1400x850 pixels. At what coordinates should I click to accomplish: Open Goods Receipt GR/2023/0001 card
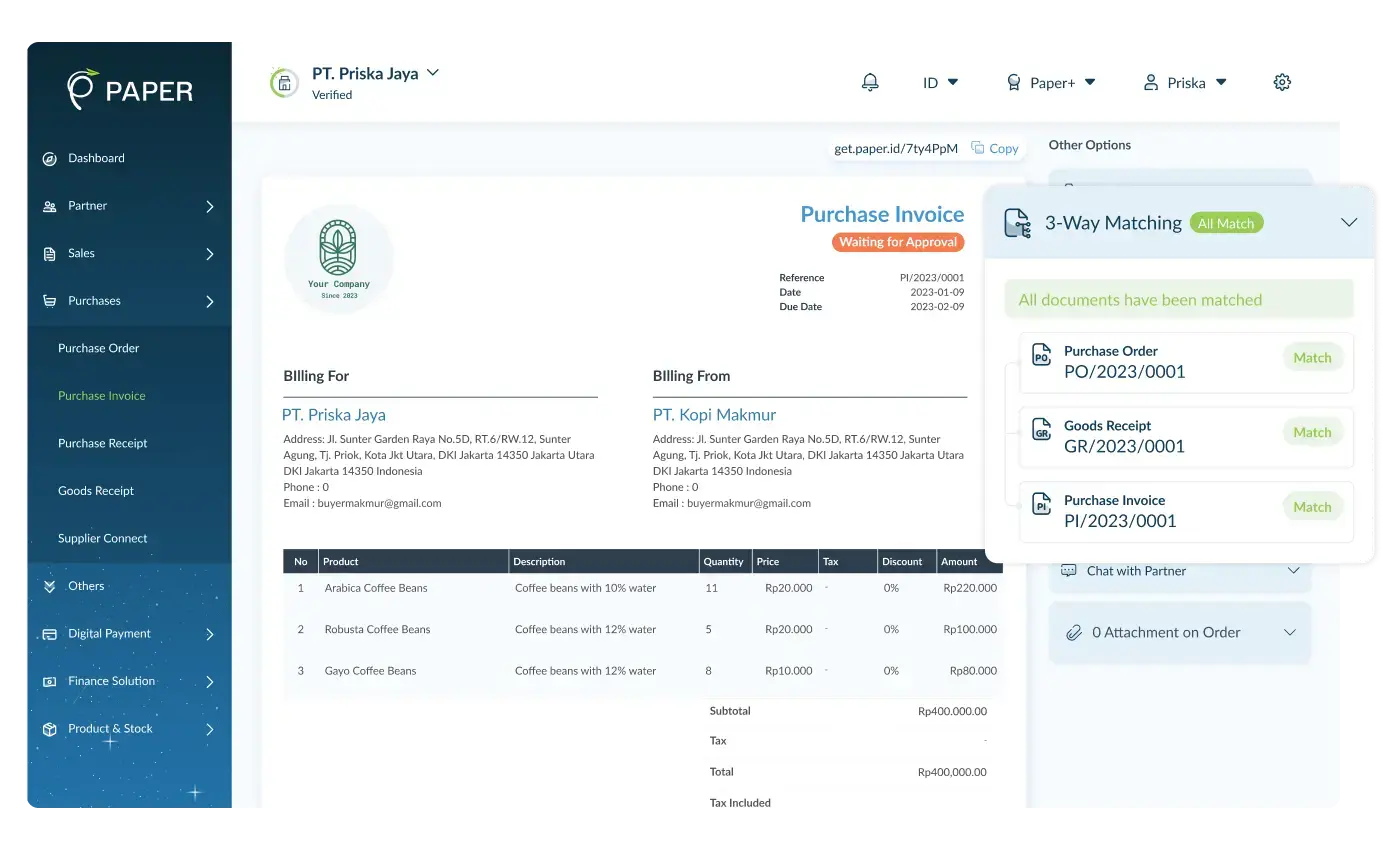coord(1186,437)
